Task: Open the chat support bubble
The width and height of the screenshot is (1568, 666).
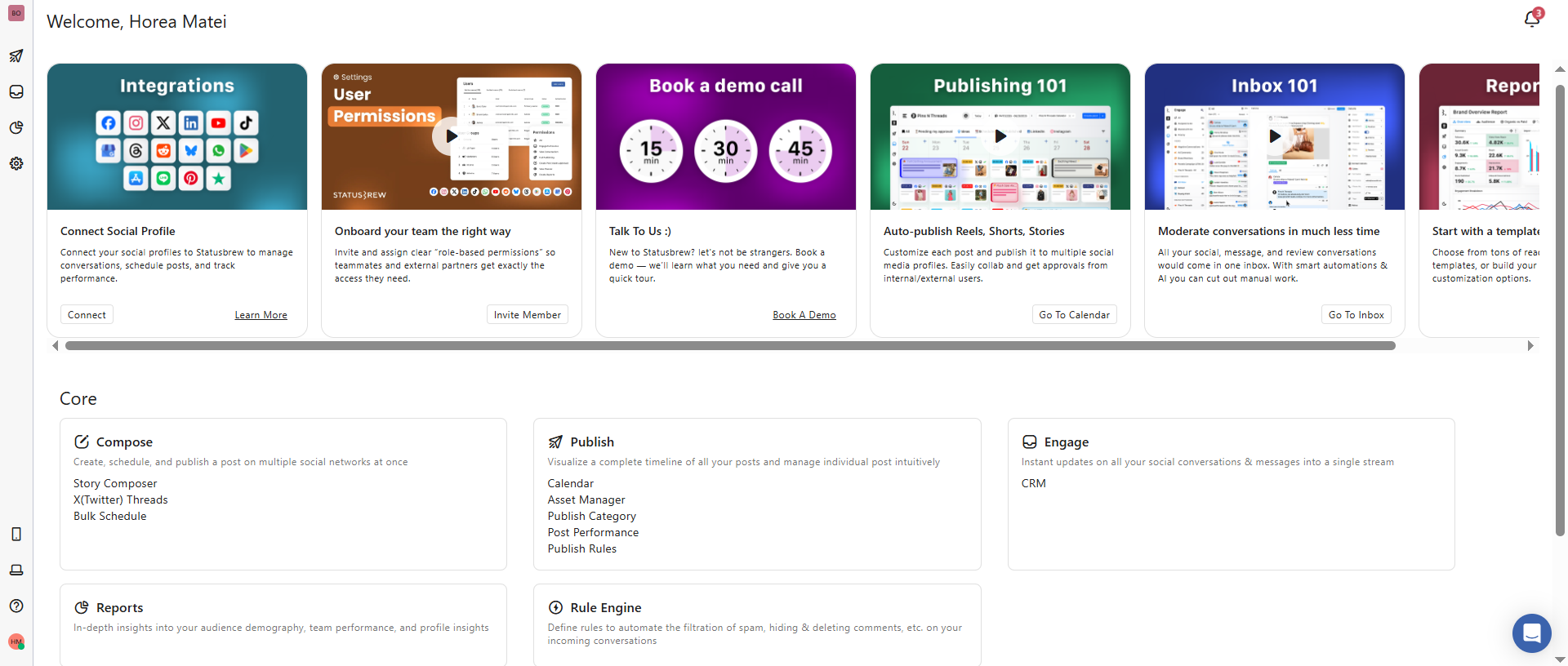Action: click(x=1532, y=633)
